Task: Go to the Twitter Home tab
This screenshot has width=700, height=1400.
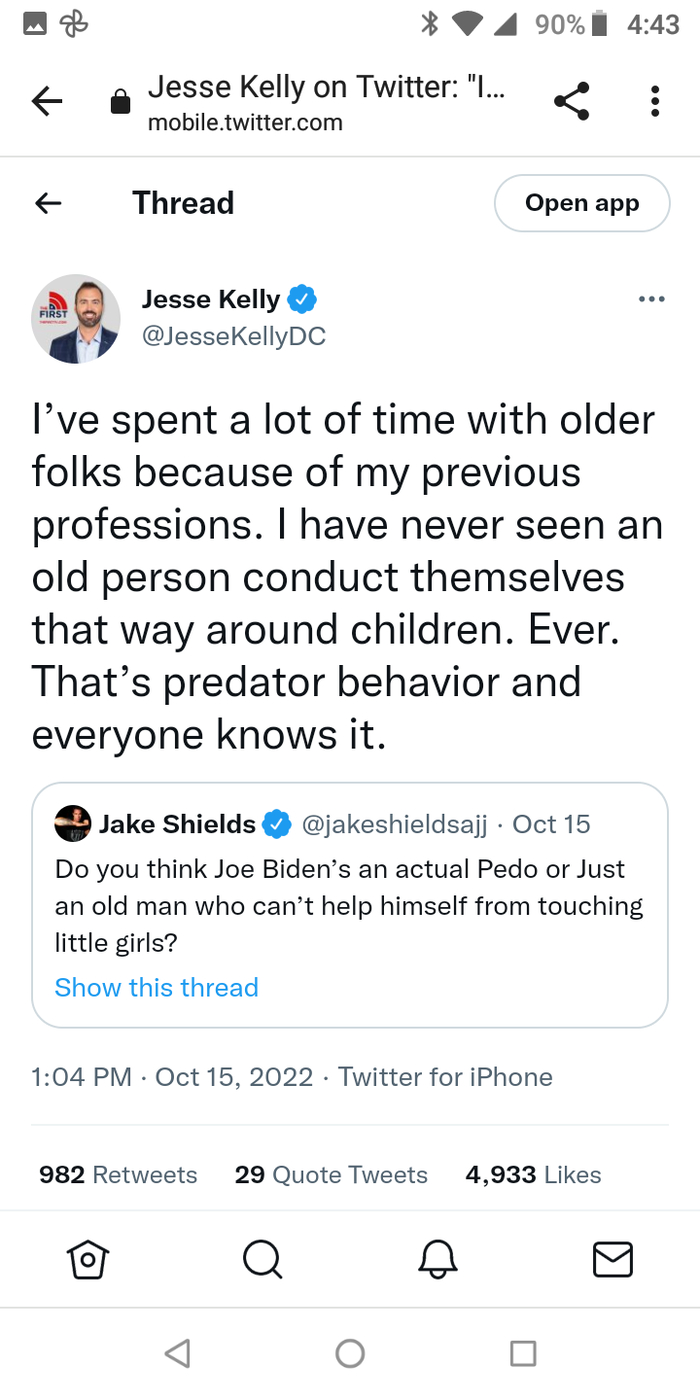Action: (x=87, y=1260)
